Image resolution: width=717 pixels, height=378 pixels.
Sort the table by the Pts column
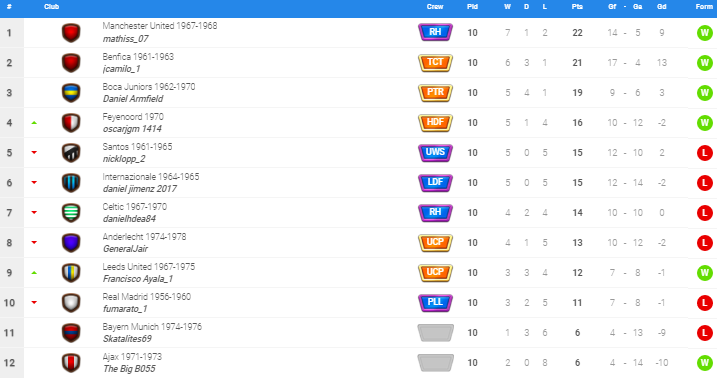(x=577, y=6)
